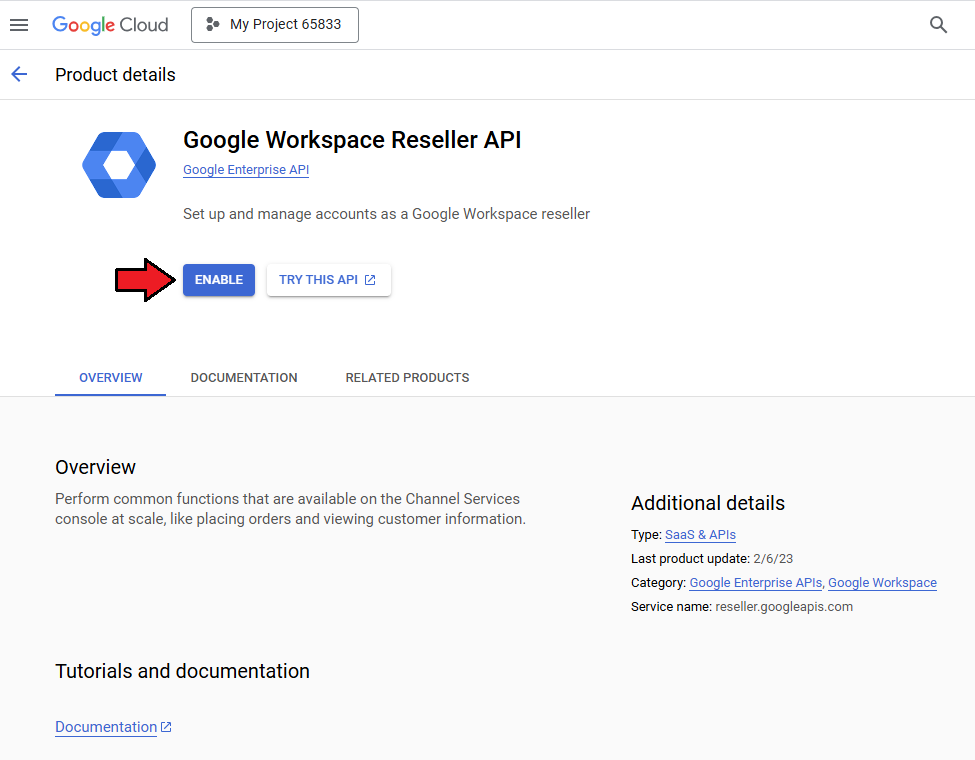Switch to the OVERVIEW tab
The width and height of the screenshot is (975, 760).
[111, 378]
